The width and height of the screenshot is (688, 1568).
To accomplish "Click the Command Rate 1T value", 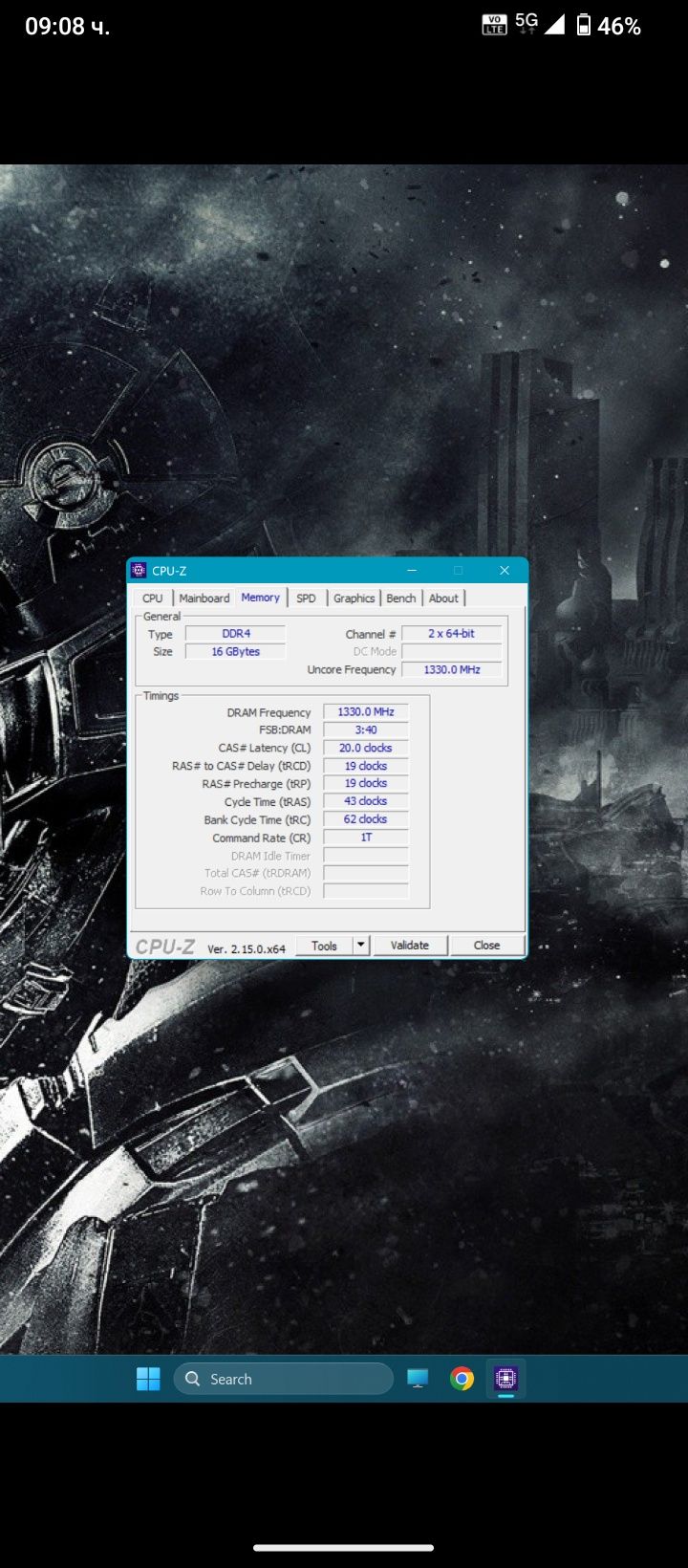I will (x=366, y=838).
